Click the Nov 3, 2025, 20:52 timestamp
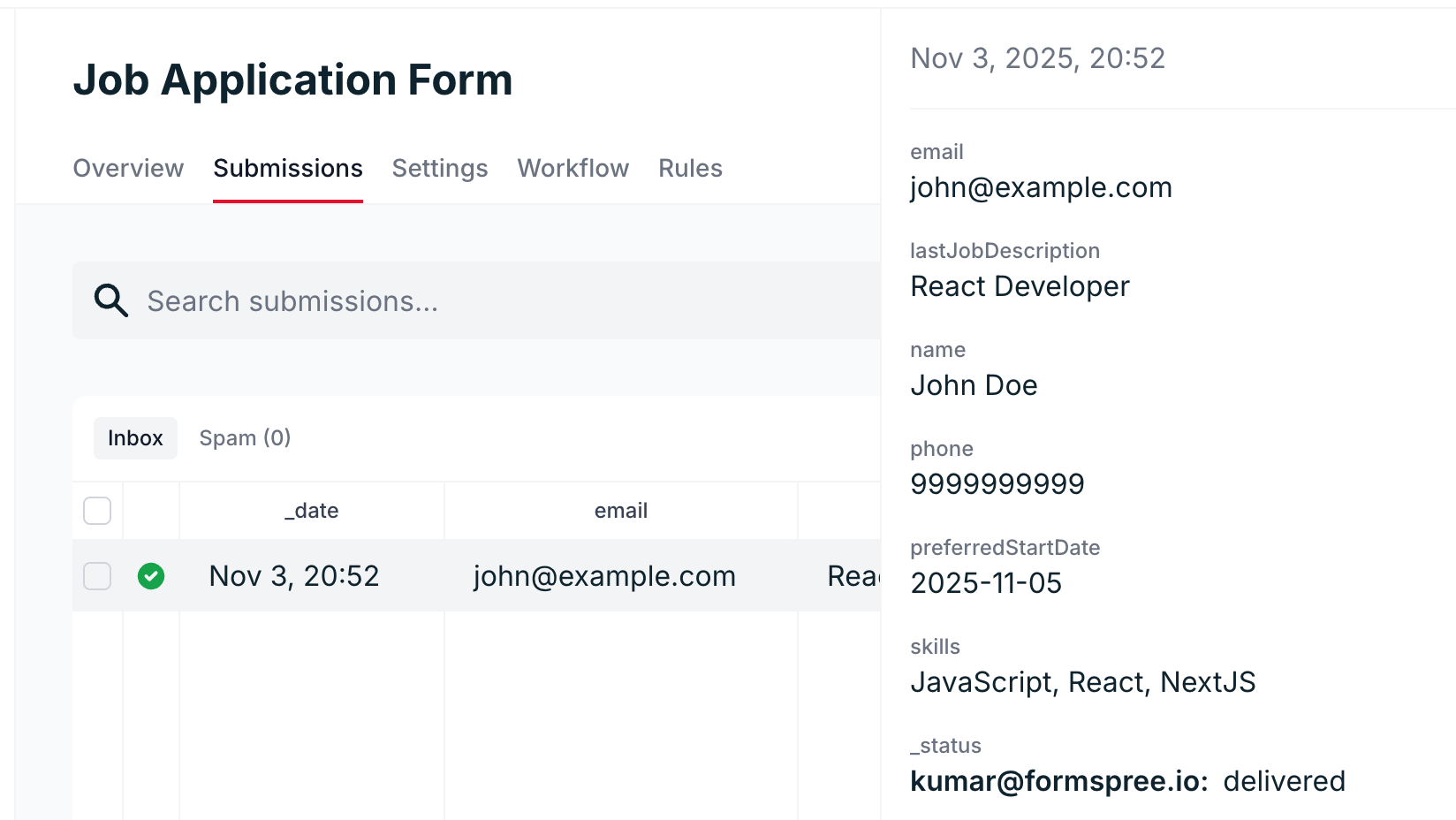 (1038, 58)
